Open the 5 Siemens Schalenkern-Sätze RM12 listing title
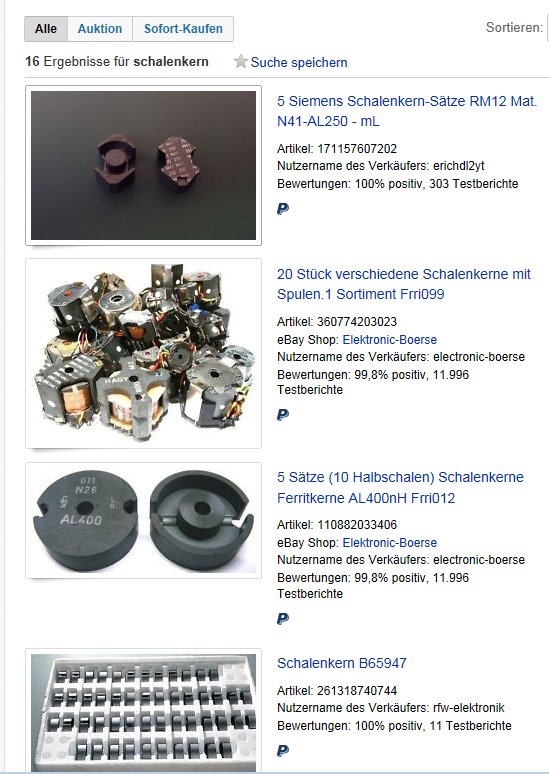Image resolution: width=549 pixels, height=774 pixels. (407, 111)
